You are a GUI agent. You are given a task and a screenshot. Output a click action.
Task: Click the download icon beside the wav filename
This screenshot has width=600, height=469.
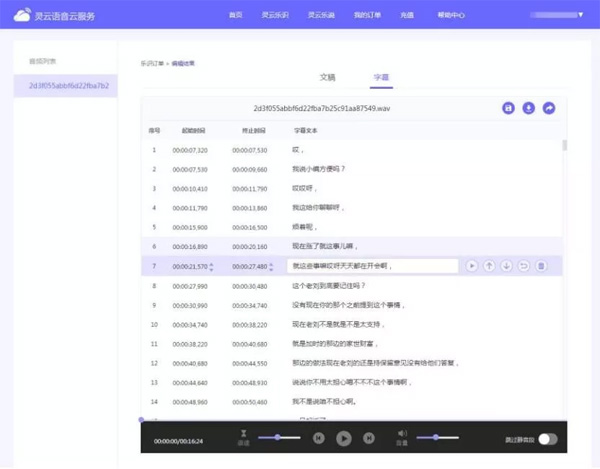pyautogui.click(x=528, y=108)
